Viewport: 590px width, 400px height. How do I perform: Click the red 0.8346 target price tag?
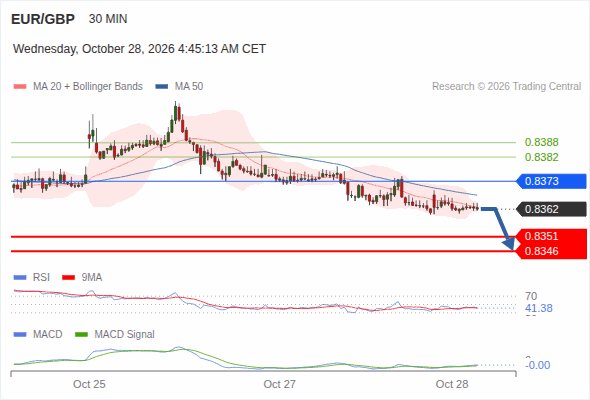pos(552,251)
